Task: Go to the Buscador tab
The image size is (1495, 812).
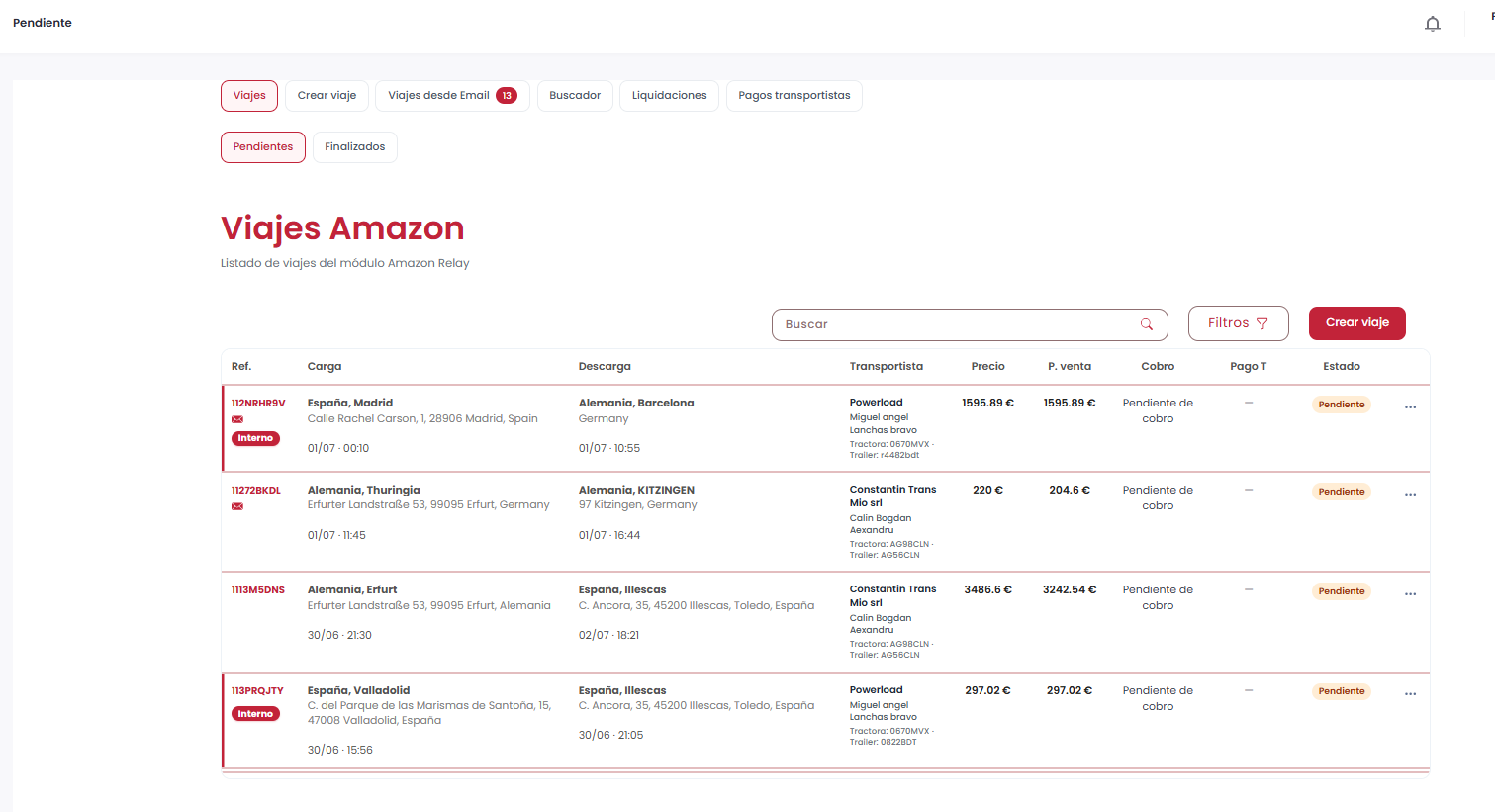Action: 575,96
